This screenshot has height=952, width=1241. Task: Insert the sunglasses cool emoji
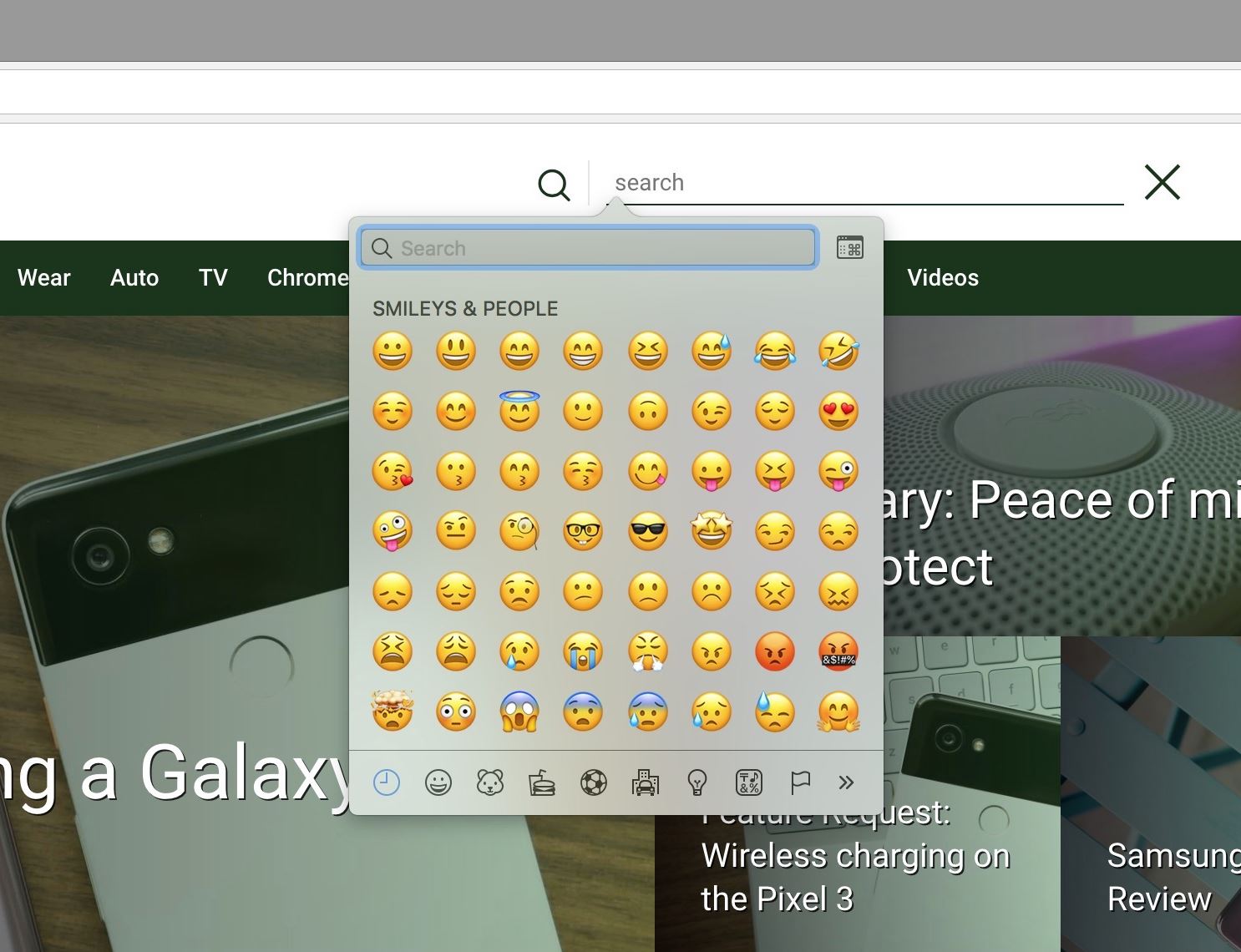[x=648, y=531]
